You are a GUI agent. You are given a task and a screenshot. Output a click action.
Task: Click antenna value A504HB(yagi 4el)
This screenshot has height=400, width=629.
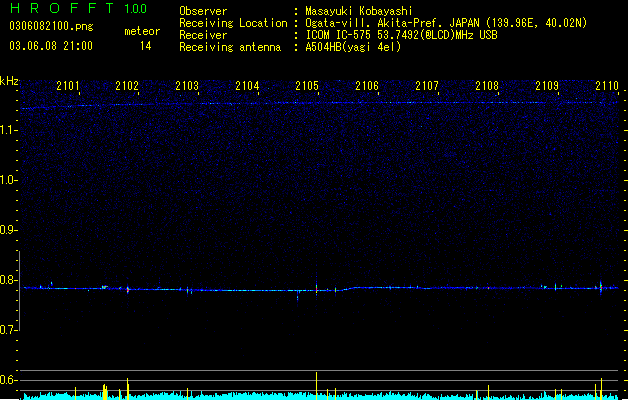point(353,47)
